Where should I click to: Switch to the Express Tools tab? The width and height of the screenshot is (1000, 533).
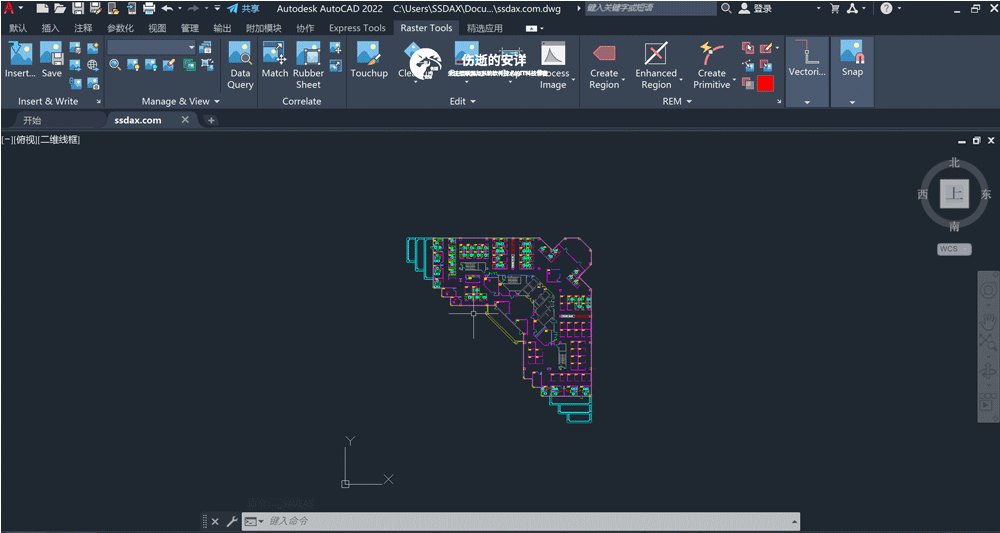pyautogui.click(x=357, y=28)
